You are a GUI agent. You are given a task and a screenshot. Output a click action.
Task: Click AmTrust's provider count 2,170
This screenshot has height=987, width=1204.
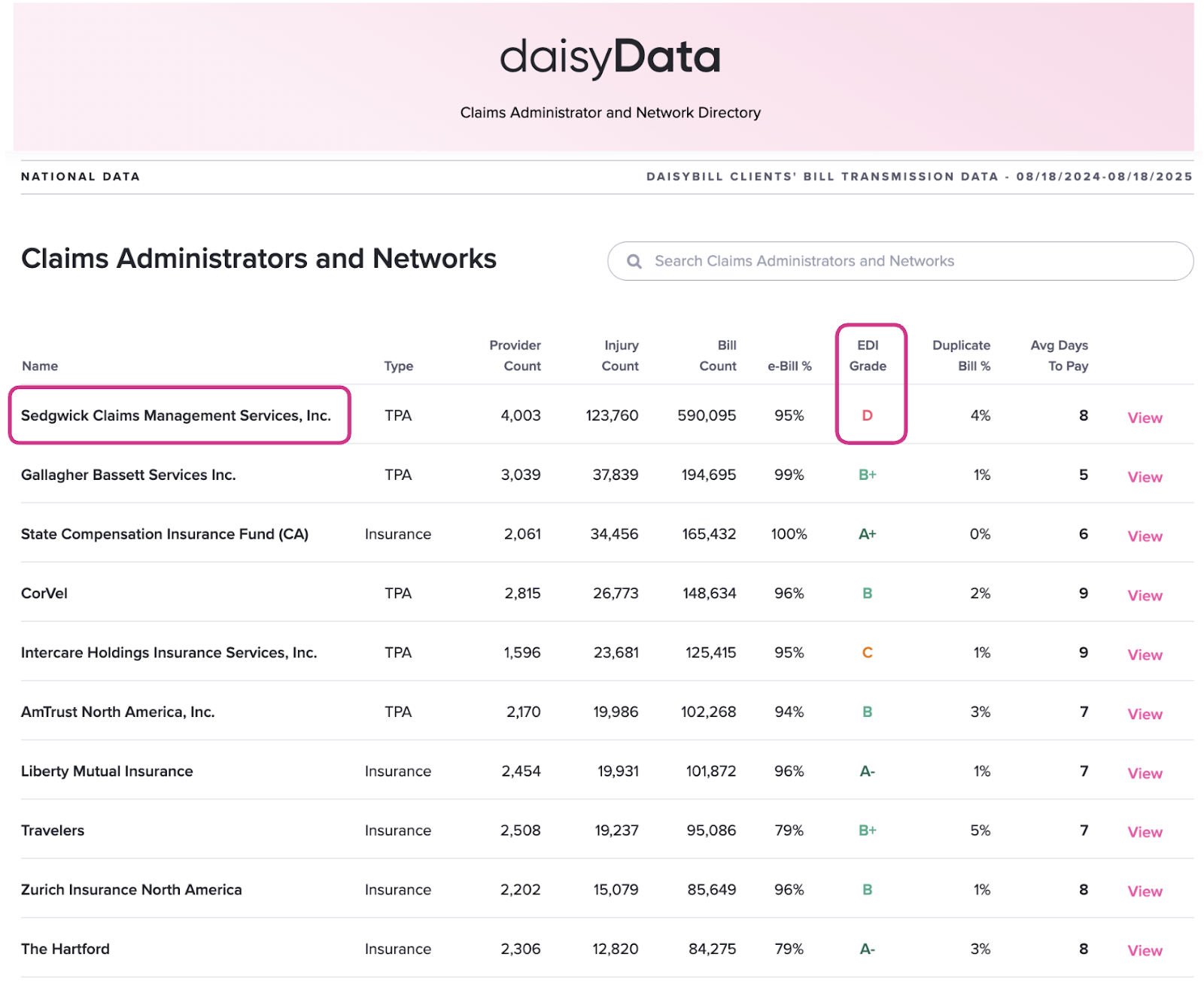click(523, 712)
